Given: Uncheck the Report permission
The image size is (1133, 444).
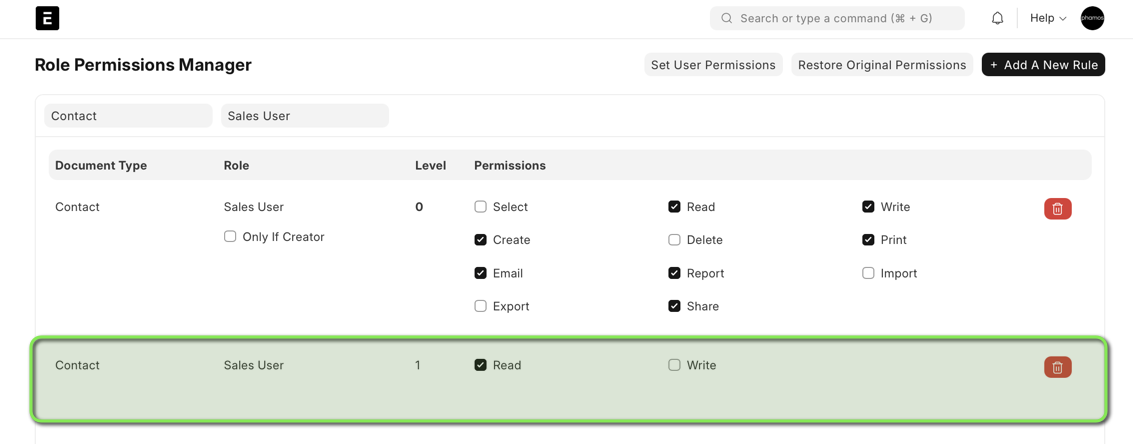Looking at the screenshot, I should tap(674, 273).
